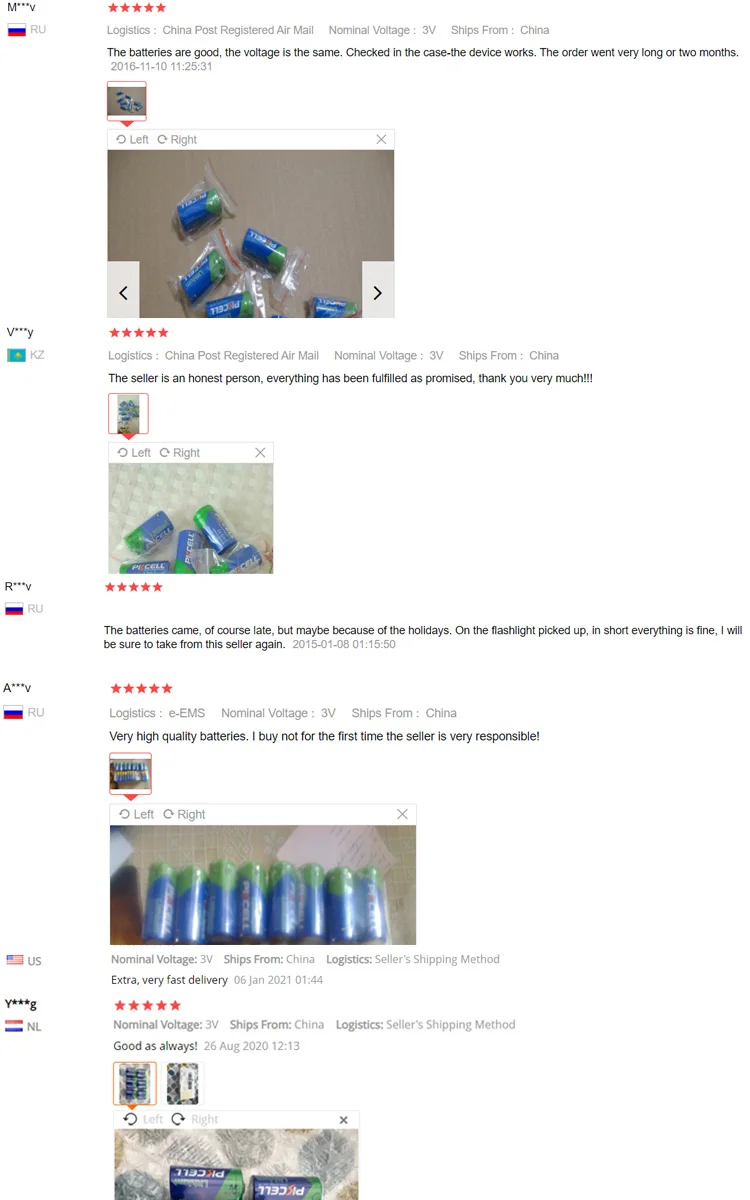
Task: Rotate M***v's review photo left
Action: tap(132, 140)
